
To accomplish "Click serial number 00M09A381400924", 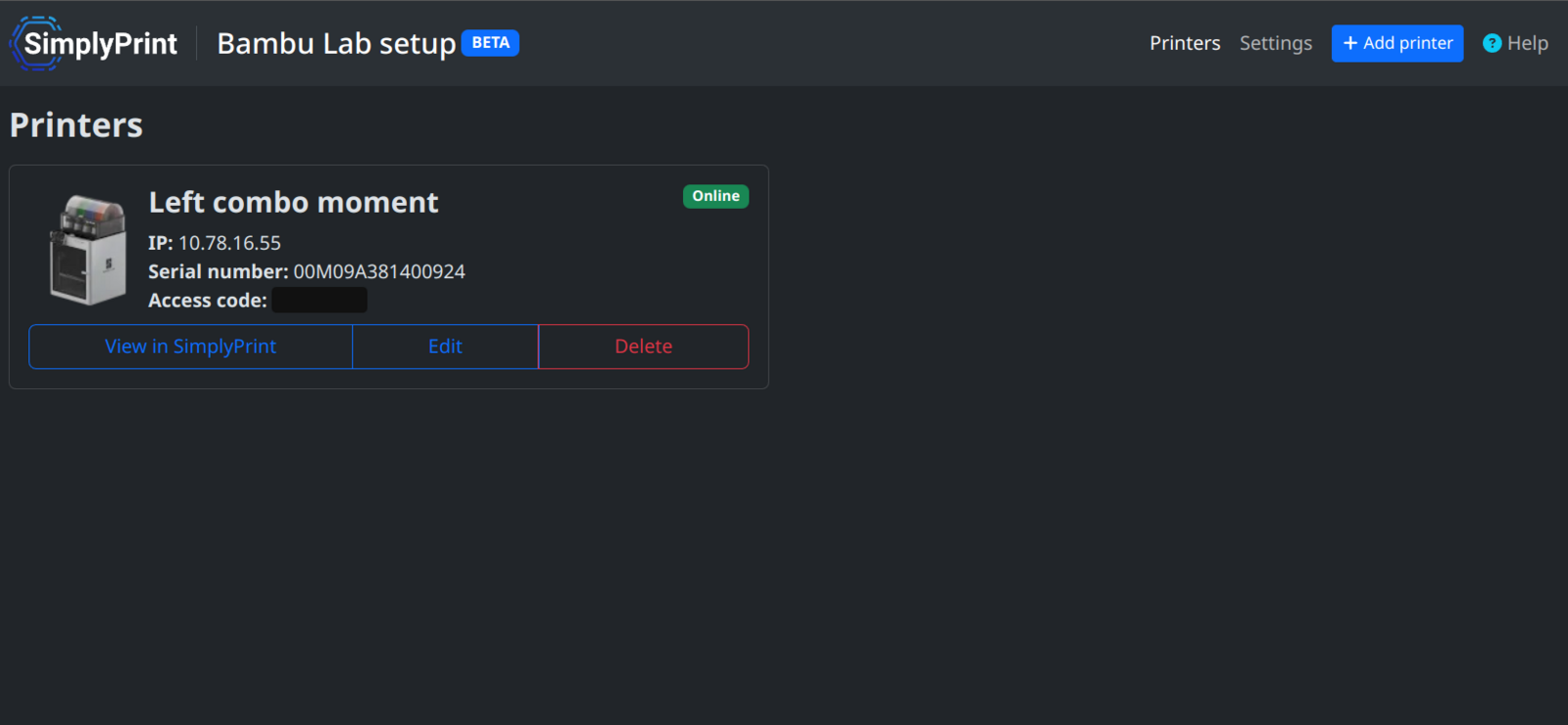I will click(379, 271).
